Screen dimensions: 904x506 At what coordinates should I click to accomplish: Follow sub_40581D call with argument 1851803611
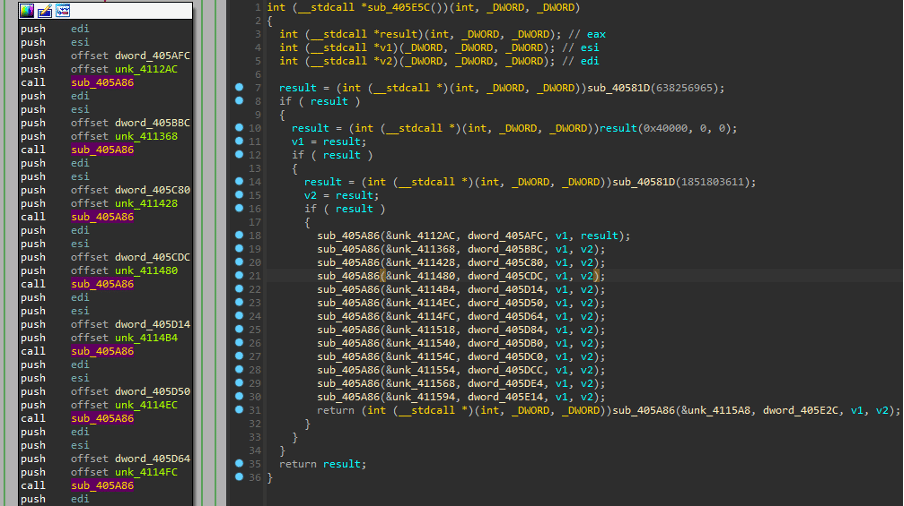tap(643, 182)
